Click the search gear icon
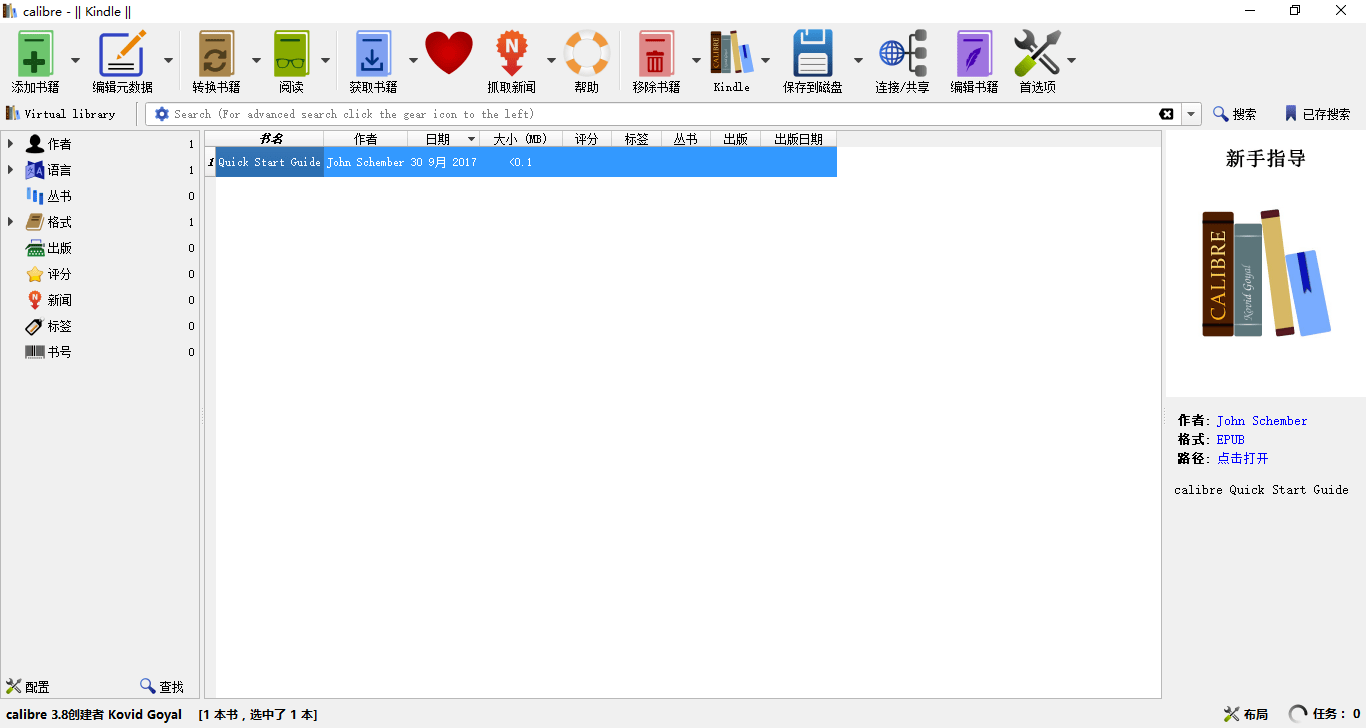 click(162, 114)
